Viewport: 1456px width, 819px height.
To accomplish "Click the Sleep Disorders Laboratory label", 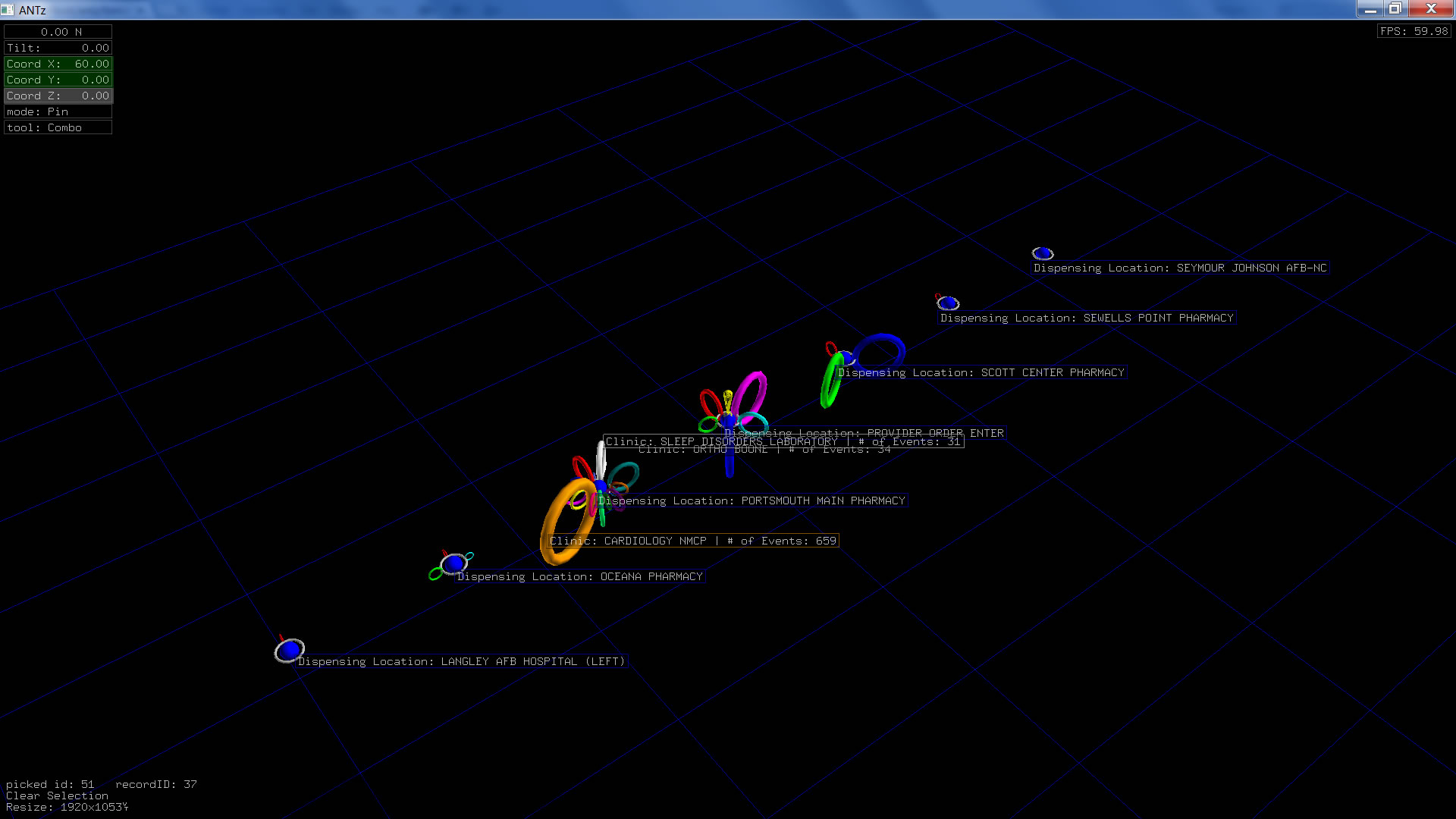I will (x=783, y=441).
